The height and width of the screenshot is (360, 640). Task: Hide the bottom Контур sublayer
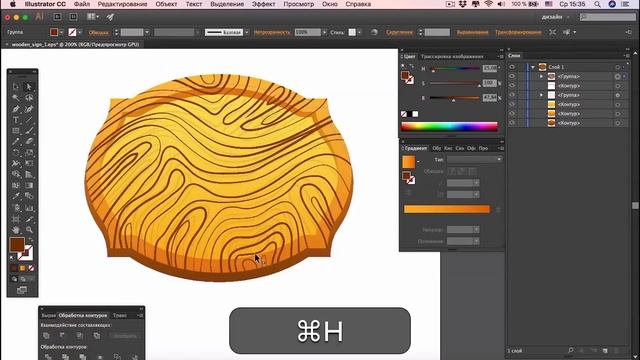pos(512,123)
